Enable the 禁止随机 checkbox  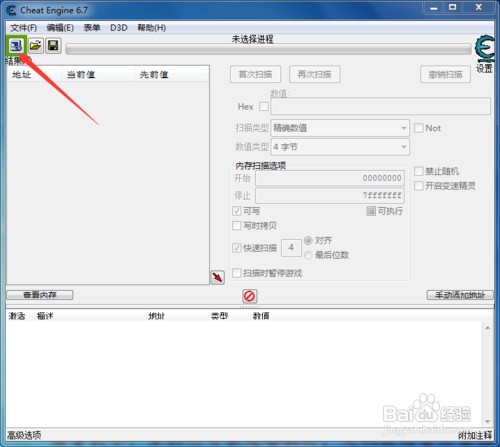(x=419, y=171)
